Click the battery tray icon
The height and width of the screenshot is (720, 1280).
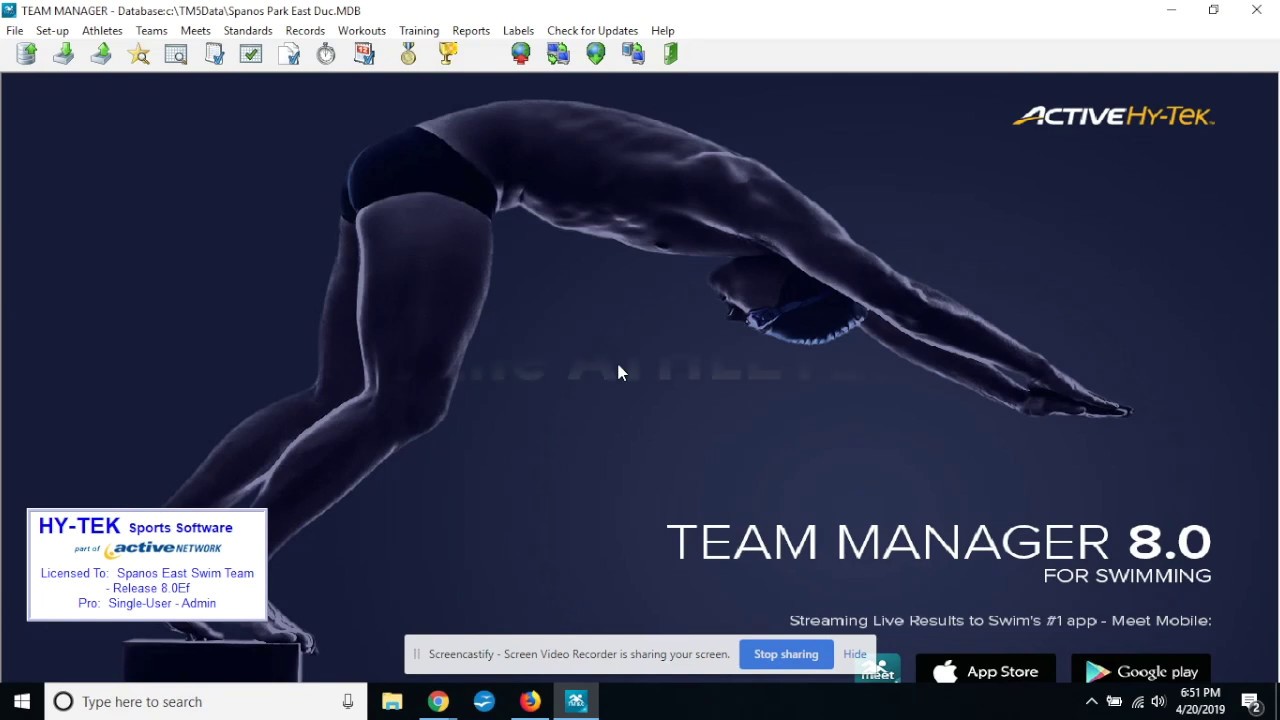[x=1114, y=702]
